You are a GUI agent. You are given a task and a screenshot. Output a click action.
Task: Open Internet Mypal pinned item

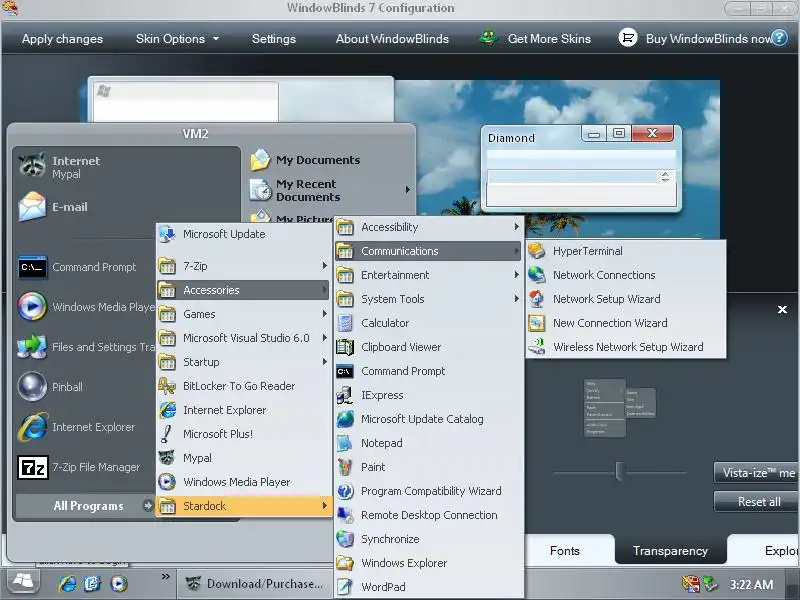click(127, 167)
